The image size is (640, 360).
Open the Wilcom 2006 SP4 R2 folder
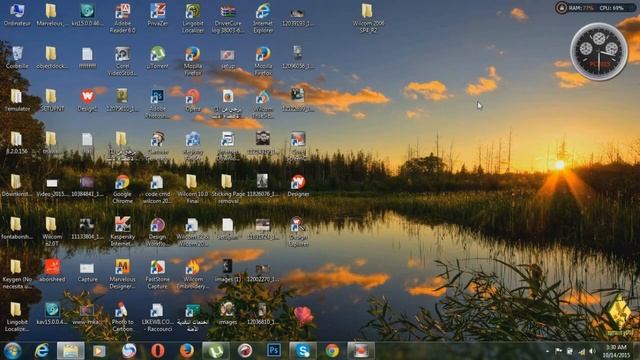(x=367, y=18)
